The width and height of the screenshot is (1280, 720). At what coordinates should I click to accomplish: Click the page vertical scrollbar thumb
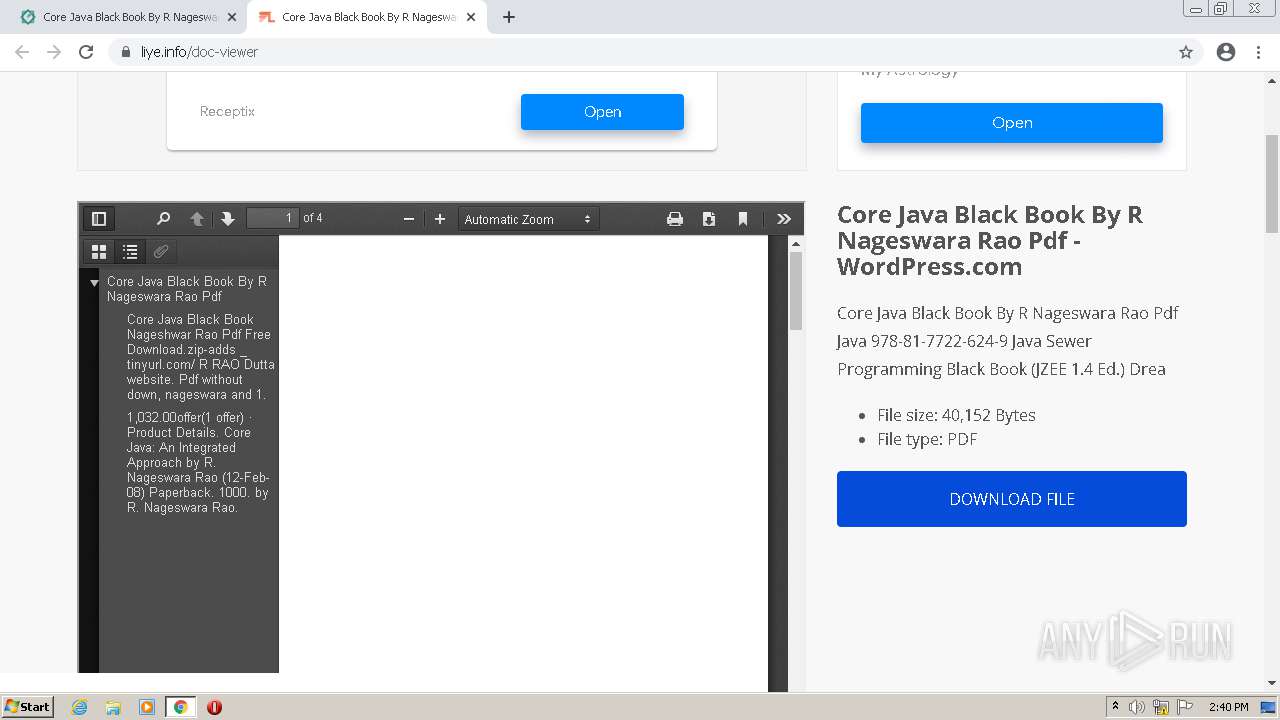click(1272, 183)
